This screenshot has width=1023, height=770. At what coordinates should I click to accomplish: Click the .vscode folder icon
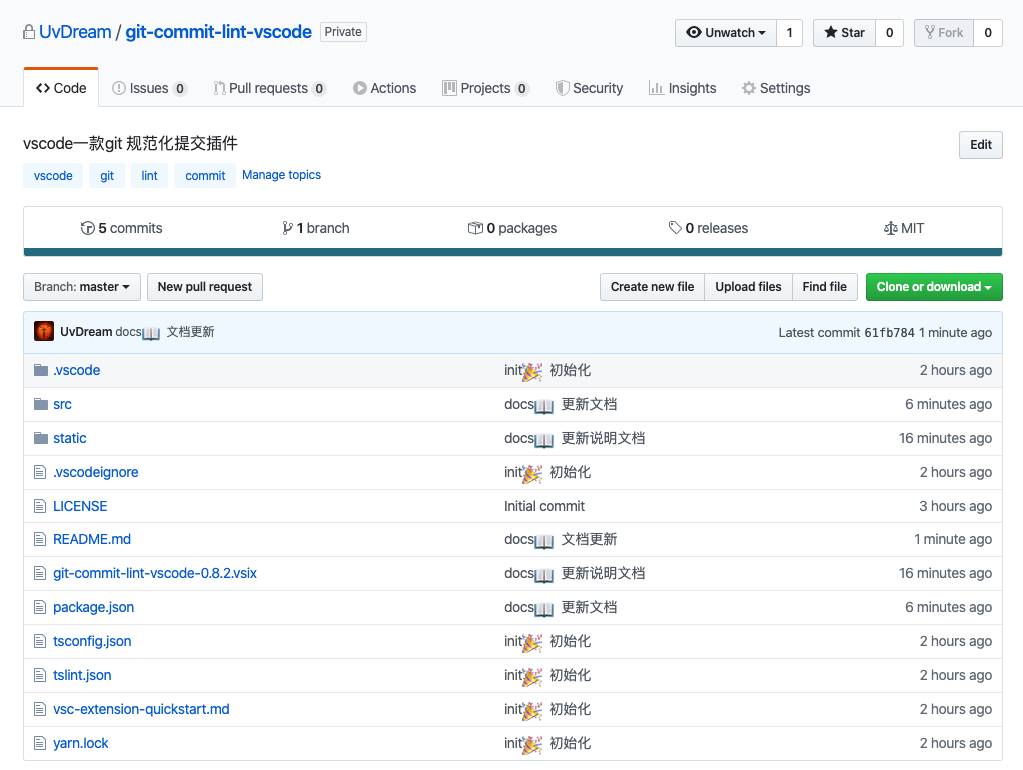click(41, 370)
